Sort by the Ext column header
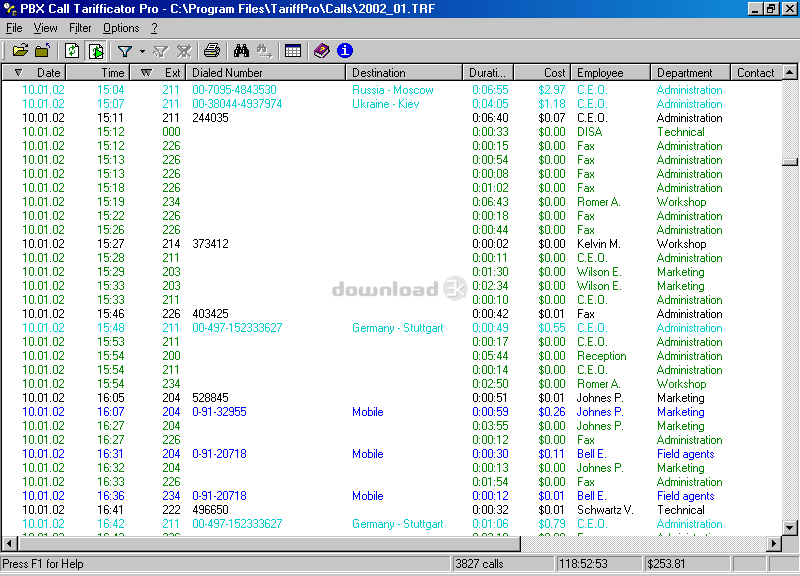The width and height of the screenshot is (800, 576). (158, 72)
